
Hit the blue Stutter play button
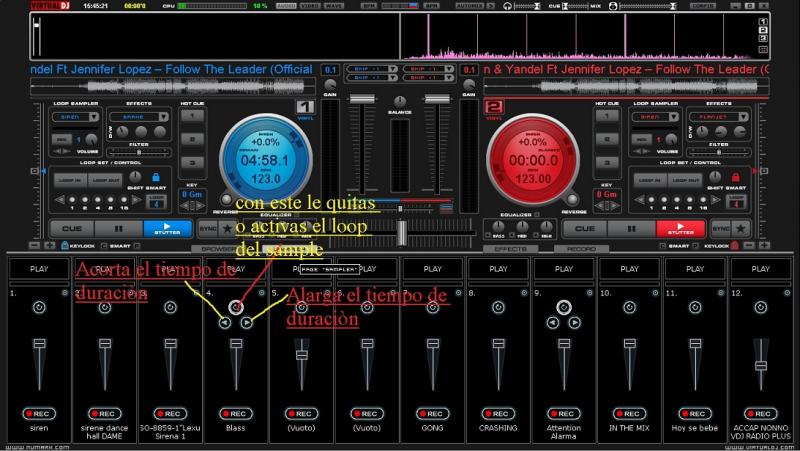click(x=167, y=229)
